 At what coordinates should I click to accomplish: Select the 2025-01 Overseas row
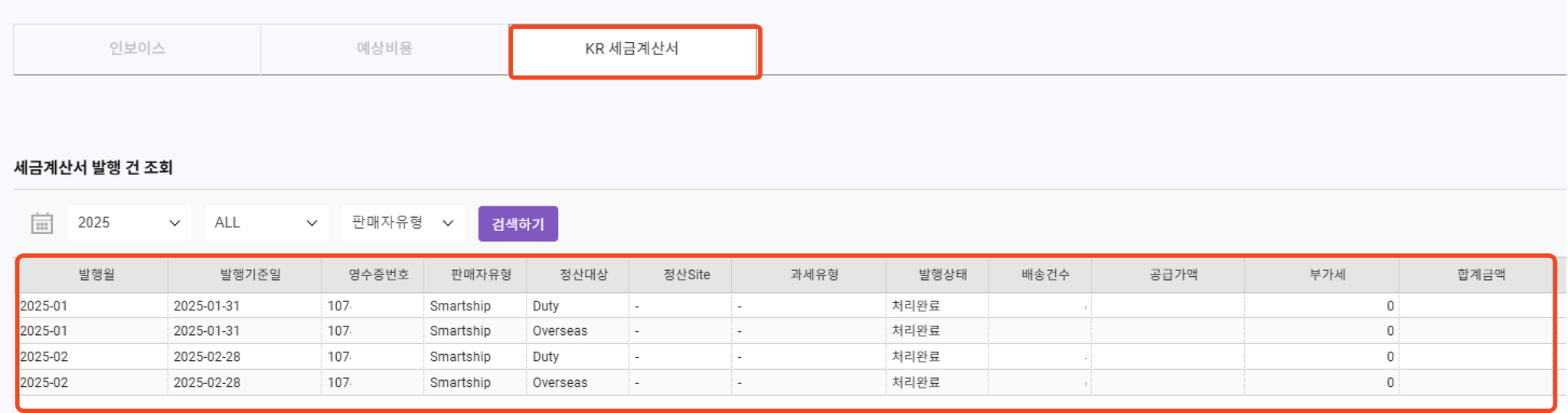click(786, 331)
